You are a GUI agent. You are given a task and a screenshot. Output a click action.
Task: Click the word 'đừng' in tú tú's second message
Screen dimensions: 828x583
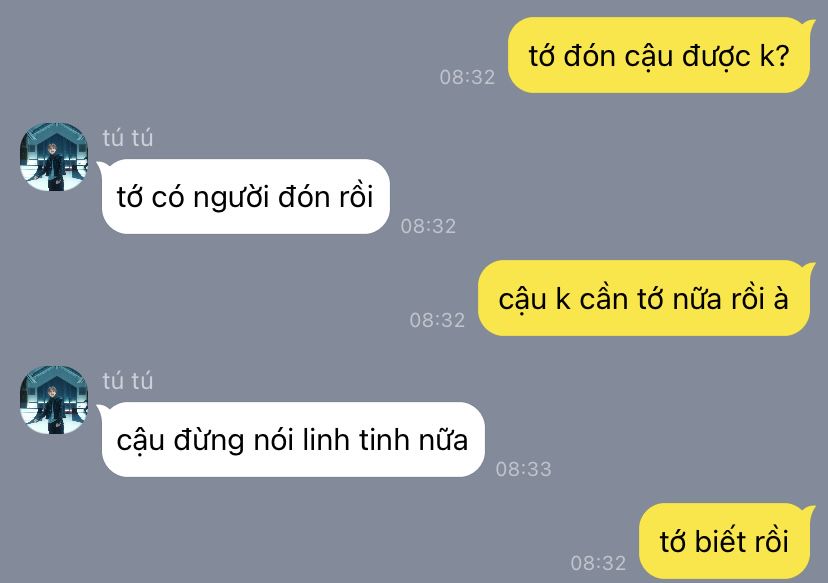[209, 440]
